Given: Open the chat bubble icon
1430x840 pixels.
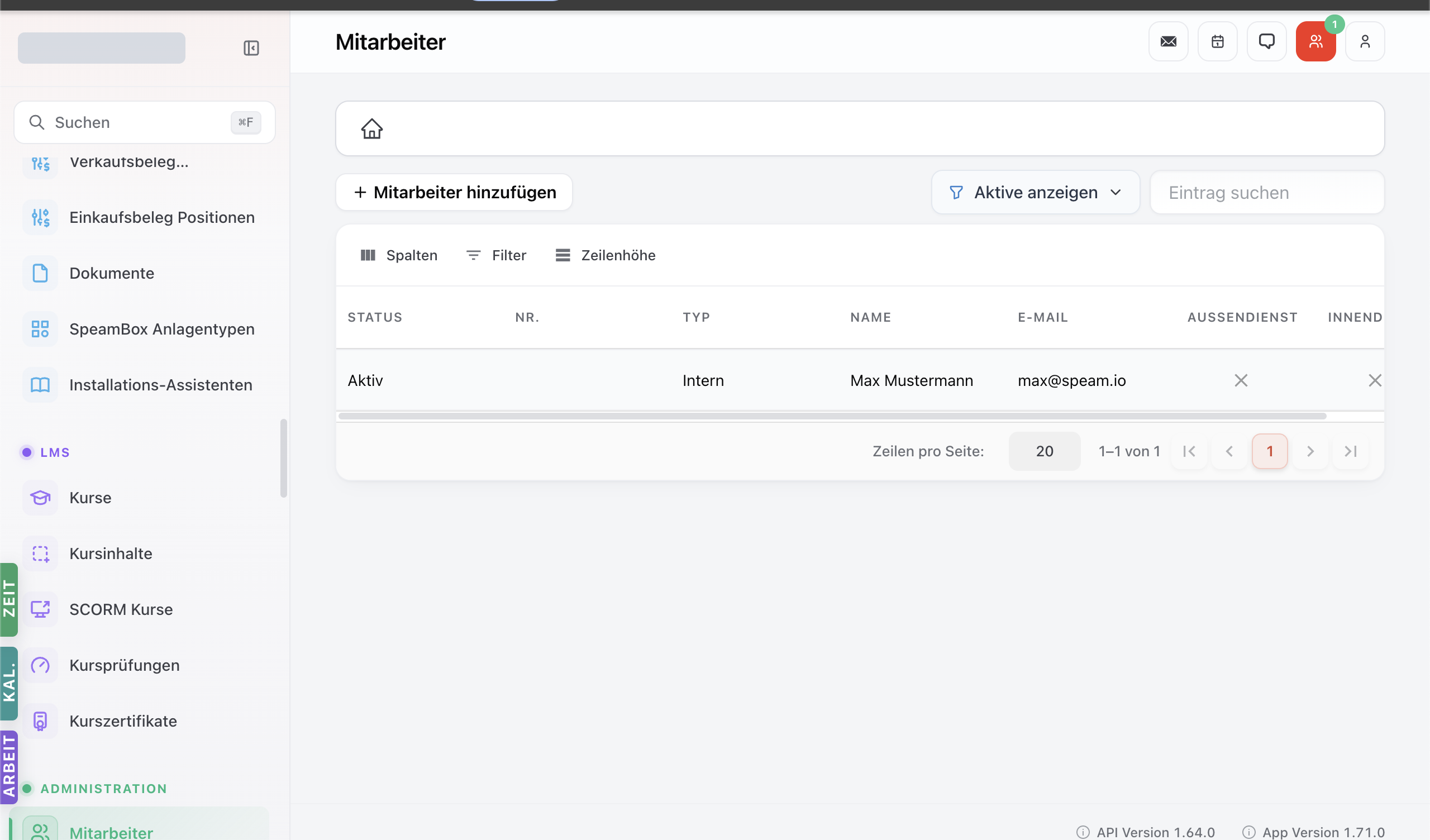Looking at the screenshot, I should point(1266,41).
